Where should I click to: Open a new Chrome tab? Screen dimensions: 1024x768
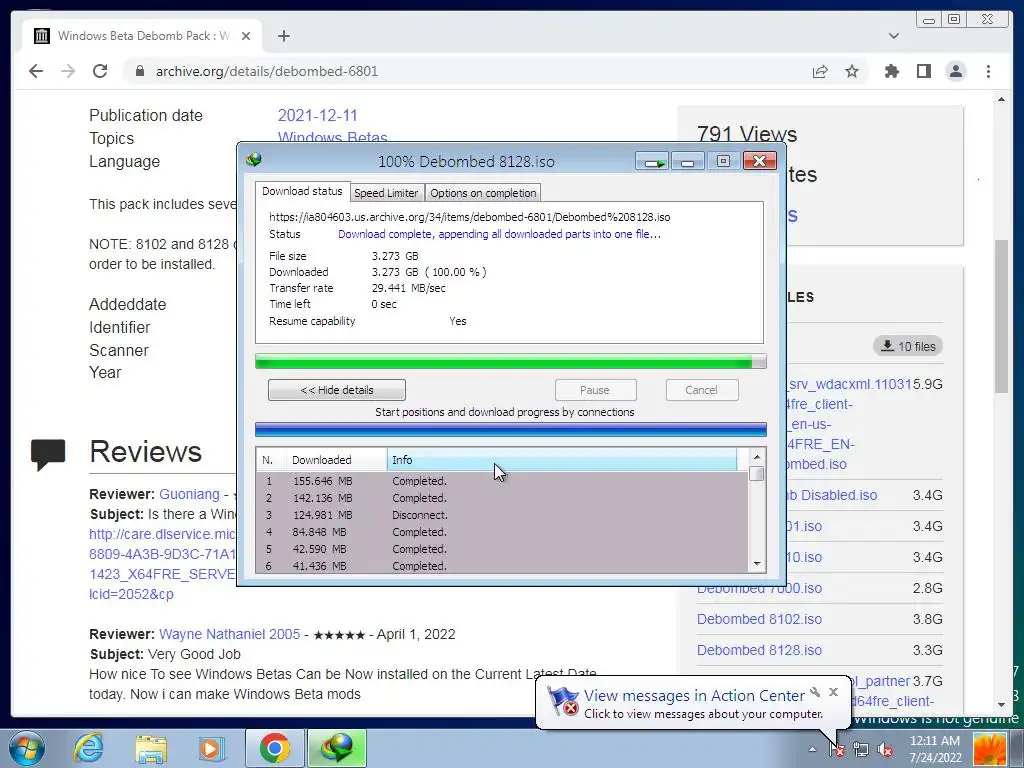pos(283,36)
